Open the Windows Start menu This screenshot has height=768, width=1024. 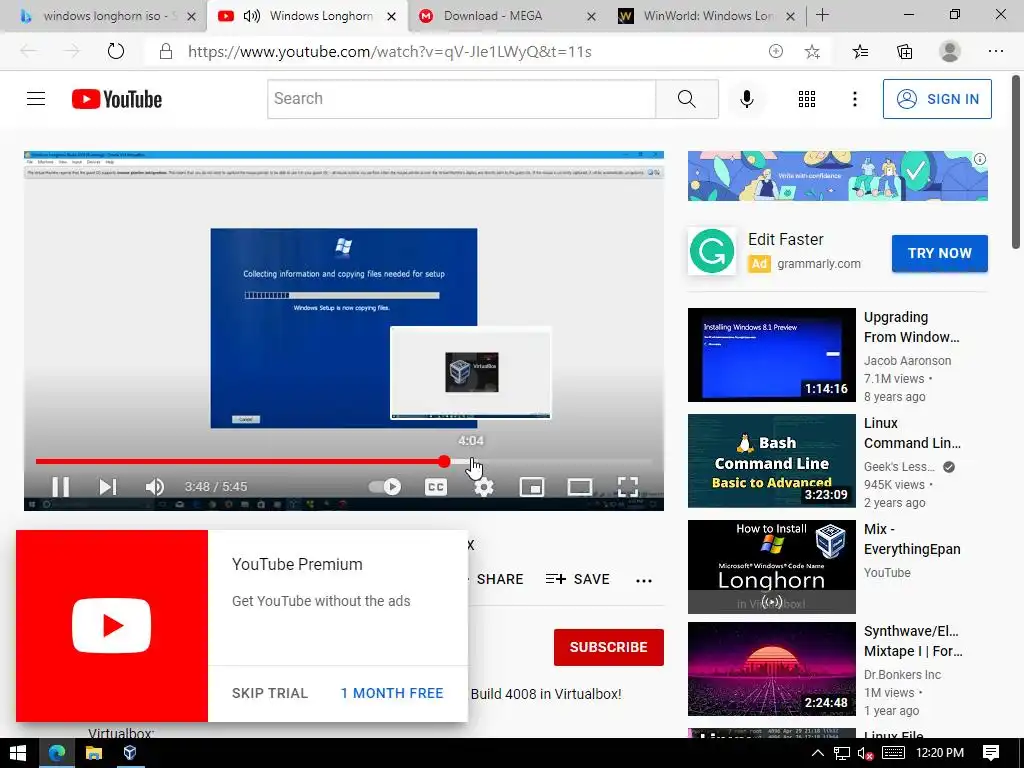18,753
